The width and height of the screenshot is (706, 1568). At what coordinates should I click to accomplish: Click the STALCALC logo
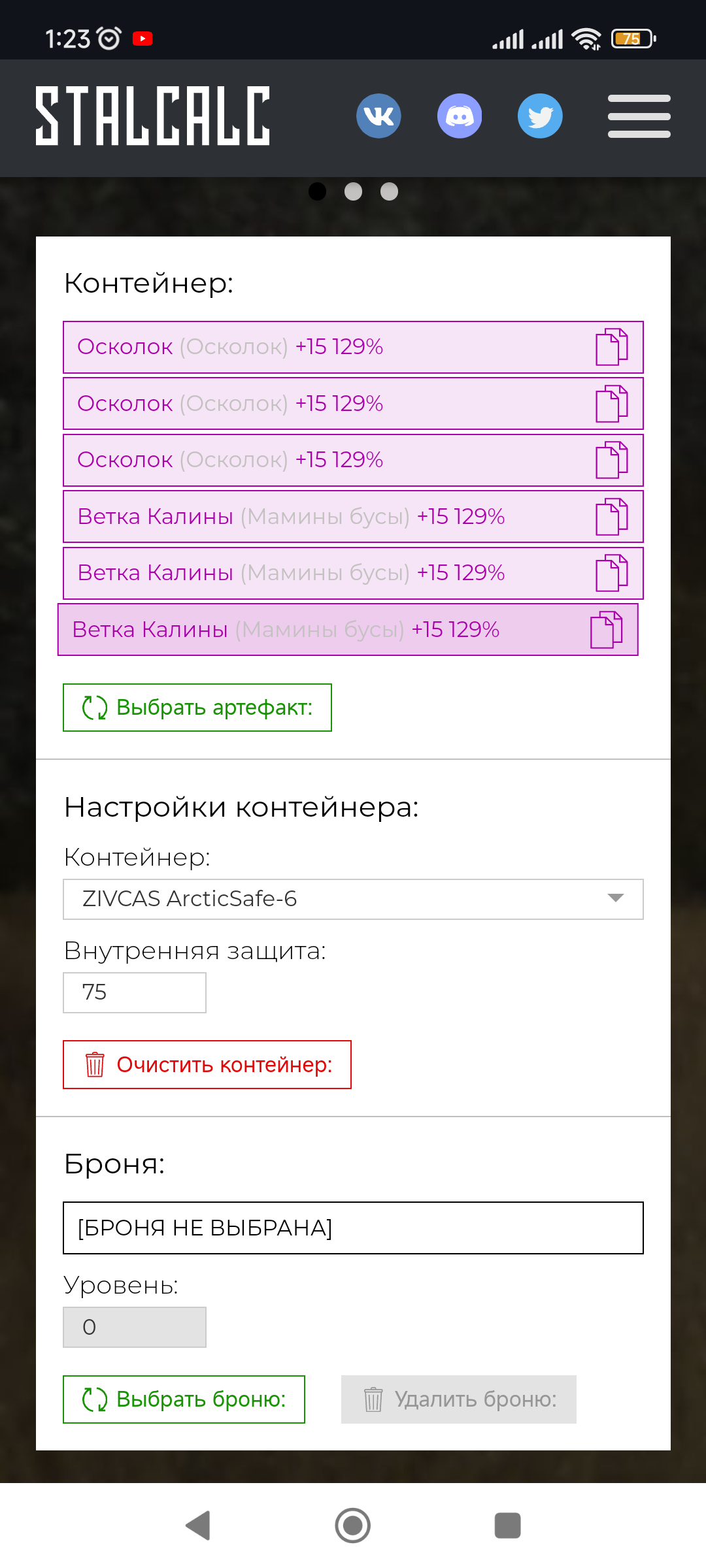tap(152, 116)
